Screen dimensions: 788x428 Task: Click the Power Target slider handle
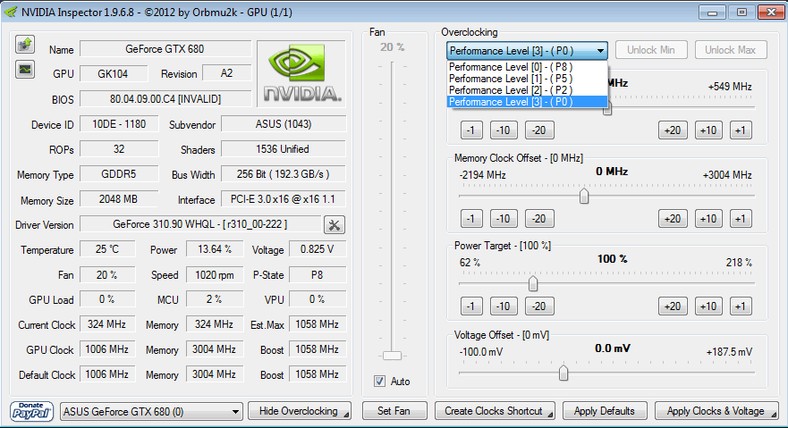(533, 284)
